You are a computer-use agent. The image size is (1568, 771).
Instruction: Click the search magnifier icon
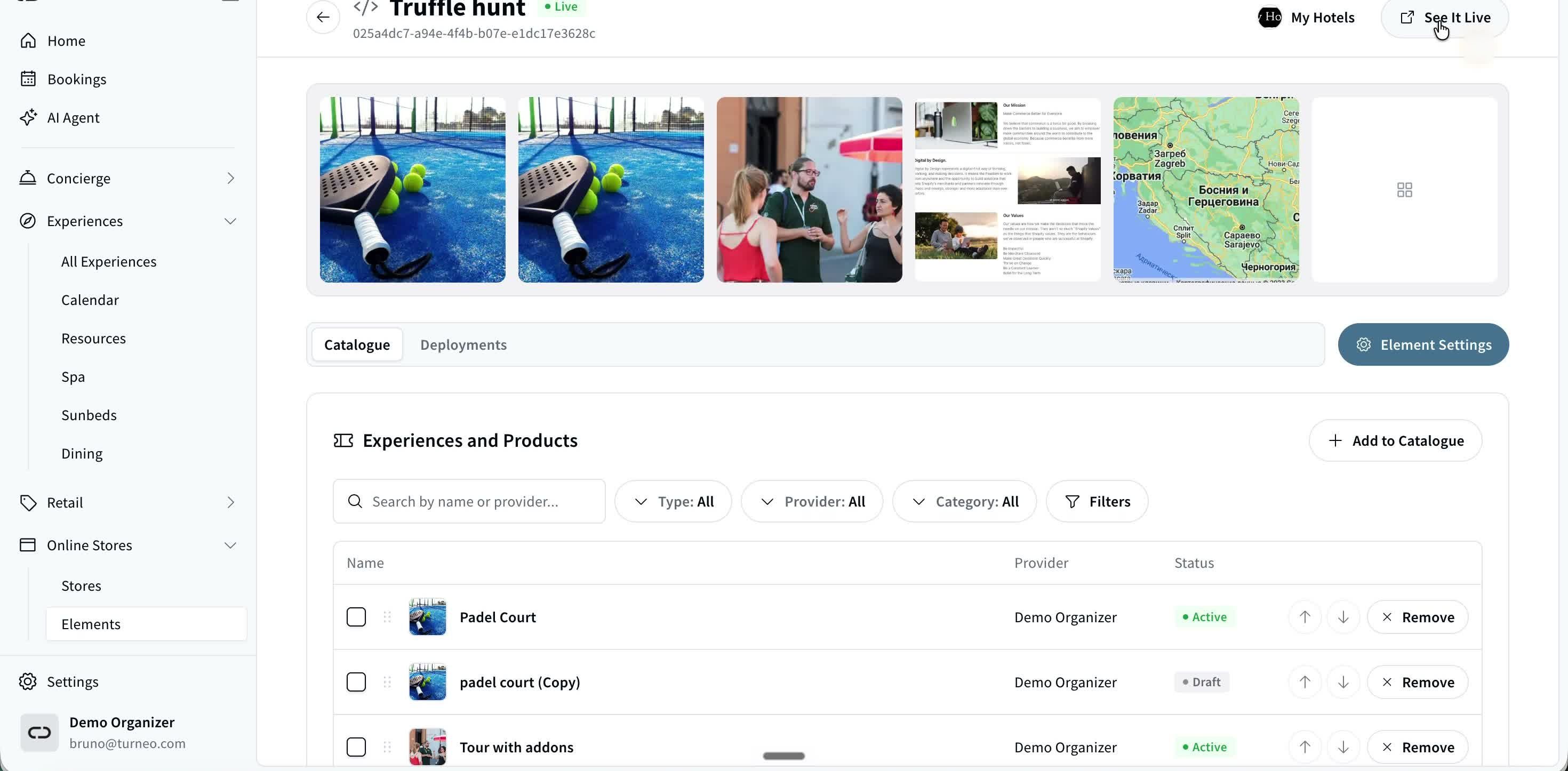tap(355, 501)
